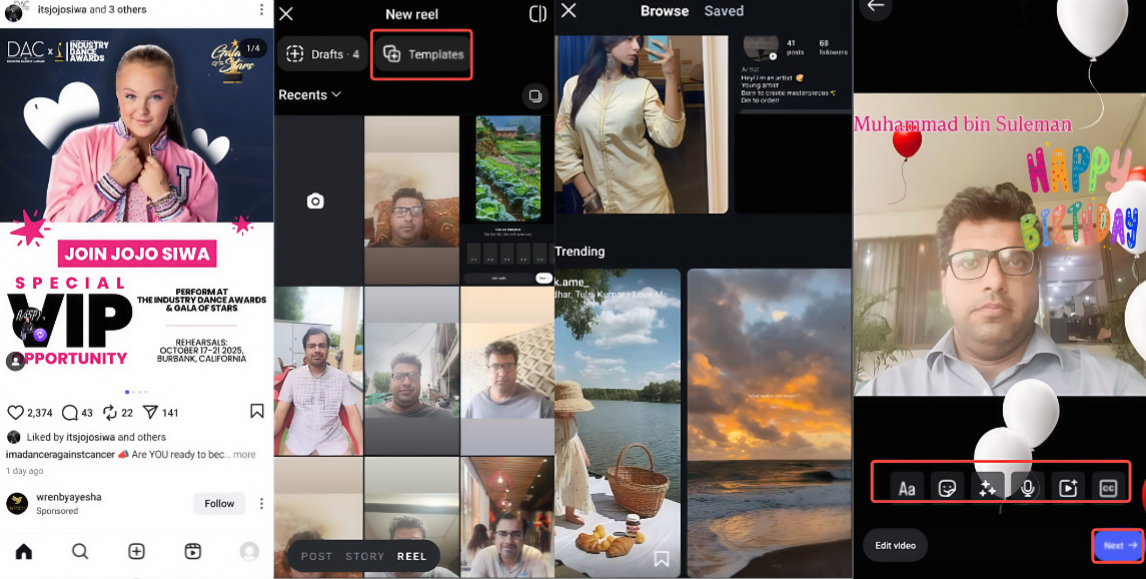Screen dimensions: 1146x579
Task: Add text with the Aa tool
Action: click(906, 488)
